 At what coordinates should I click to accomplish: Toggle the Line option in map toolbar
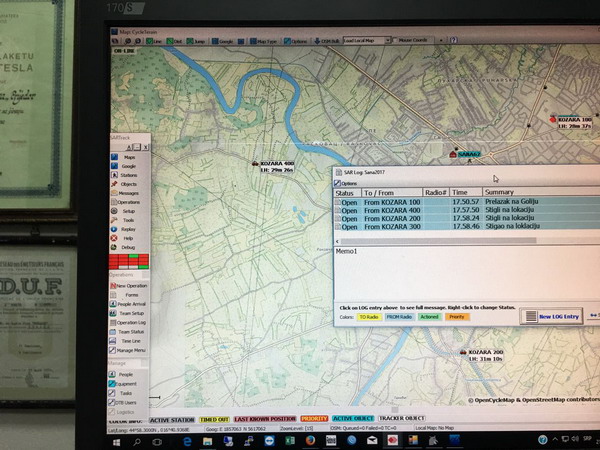coord(153,41)
